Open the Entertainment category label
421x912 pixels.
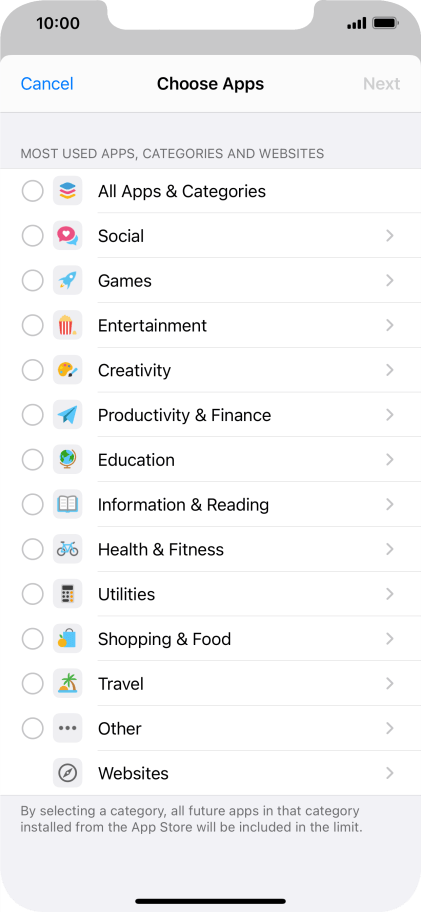click(152, 325)
